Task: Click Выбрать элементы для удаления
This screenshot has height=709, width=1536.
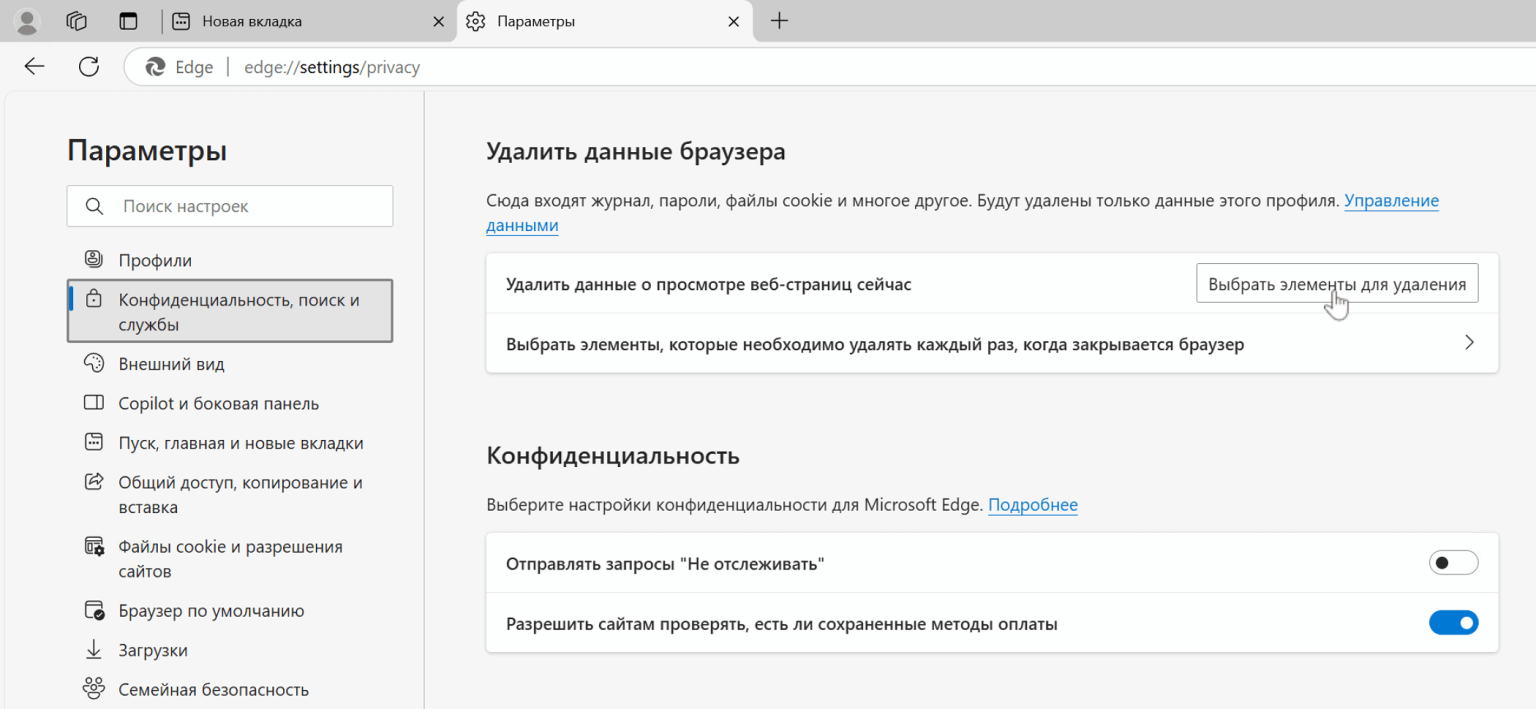Action: pos(1337,283)
